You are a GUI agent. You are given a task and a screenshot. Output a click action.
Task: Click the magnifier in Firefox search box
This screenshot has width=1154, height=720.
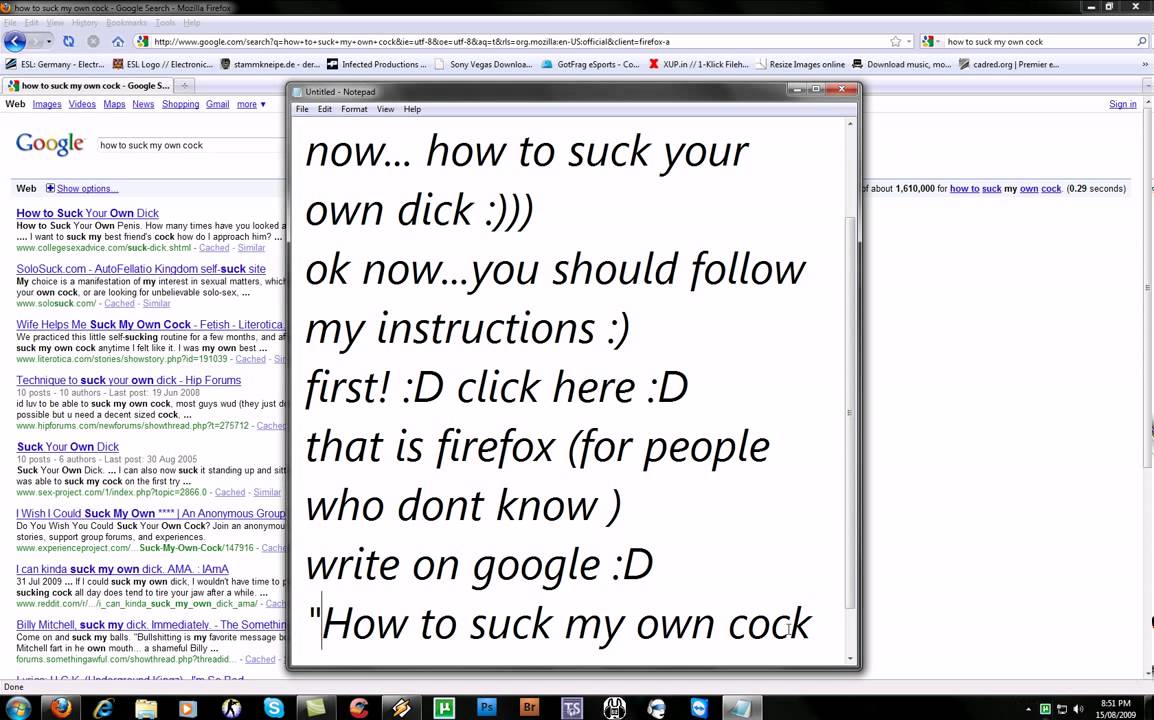1141,42
